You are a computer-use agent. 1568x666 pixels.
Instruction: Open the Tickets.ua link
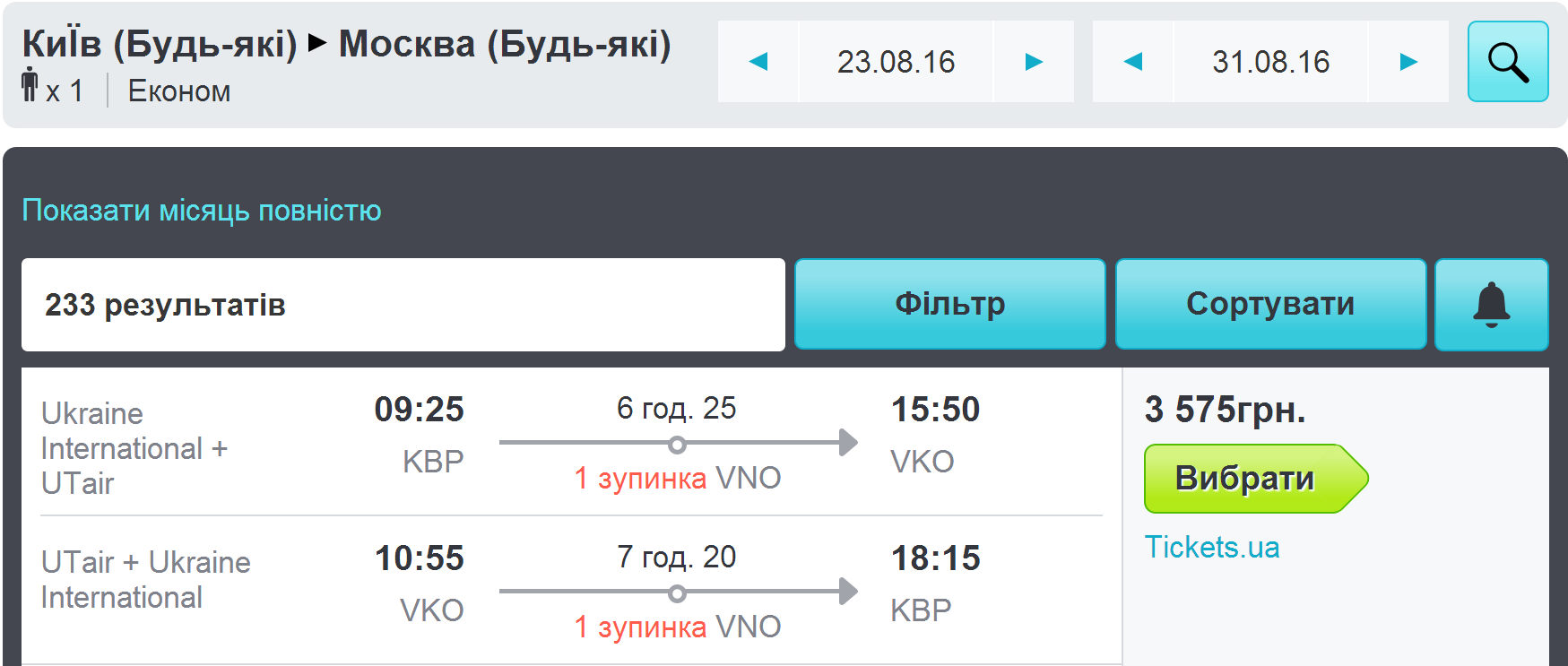[1211, 547]
